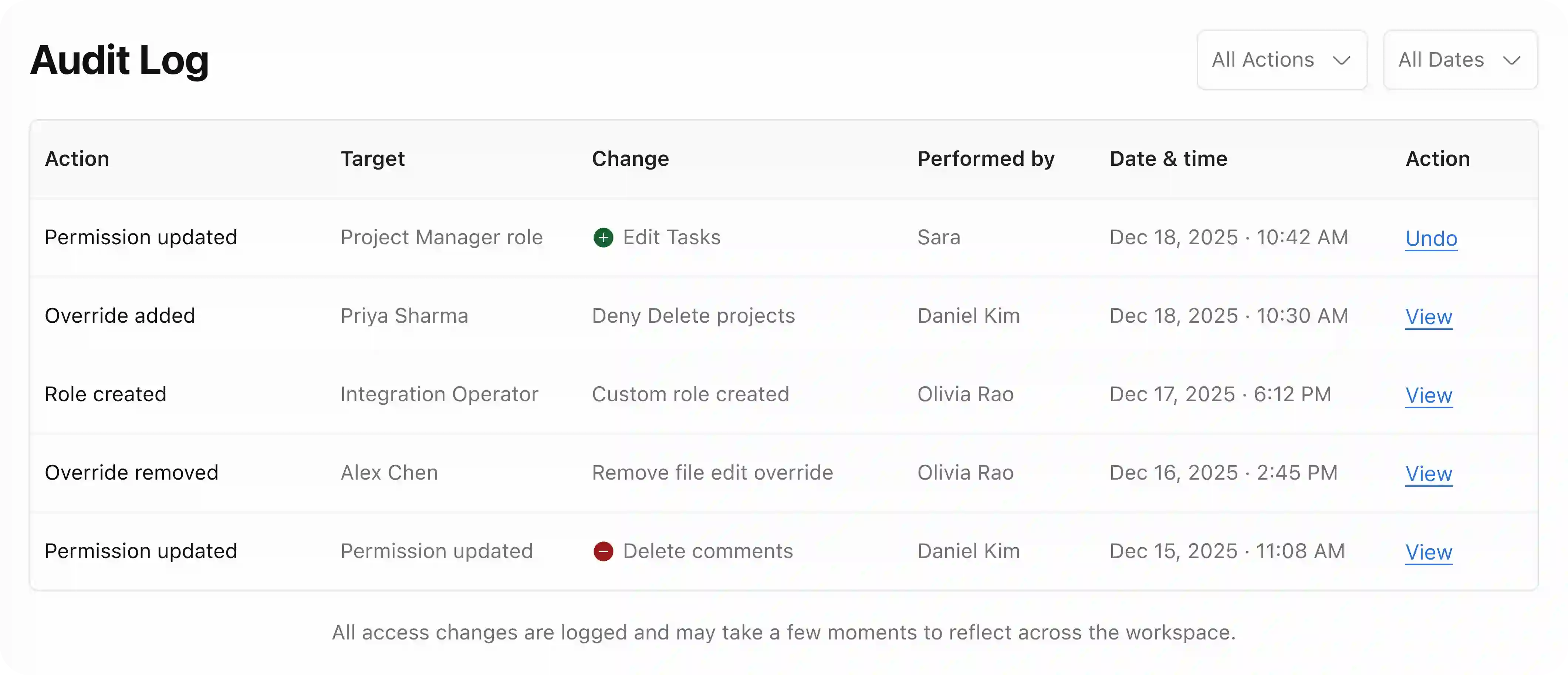Click the green plus icon beside Edit Tasks
This screenshot has height=675, width=1568.
pyautogui.click(x=603, y=238)
